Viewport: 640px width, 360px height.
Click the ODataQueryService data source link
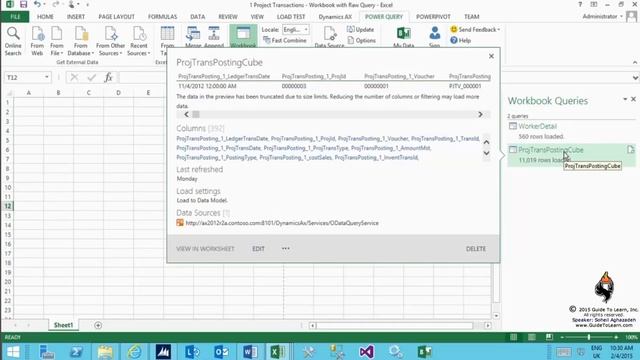click(282, 223)
